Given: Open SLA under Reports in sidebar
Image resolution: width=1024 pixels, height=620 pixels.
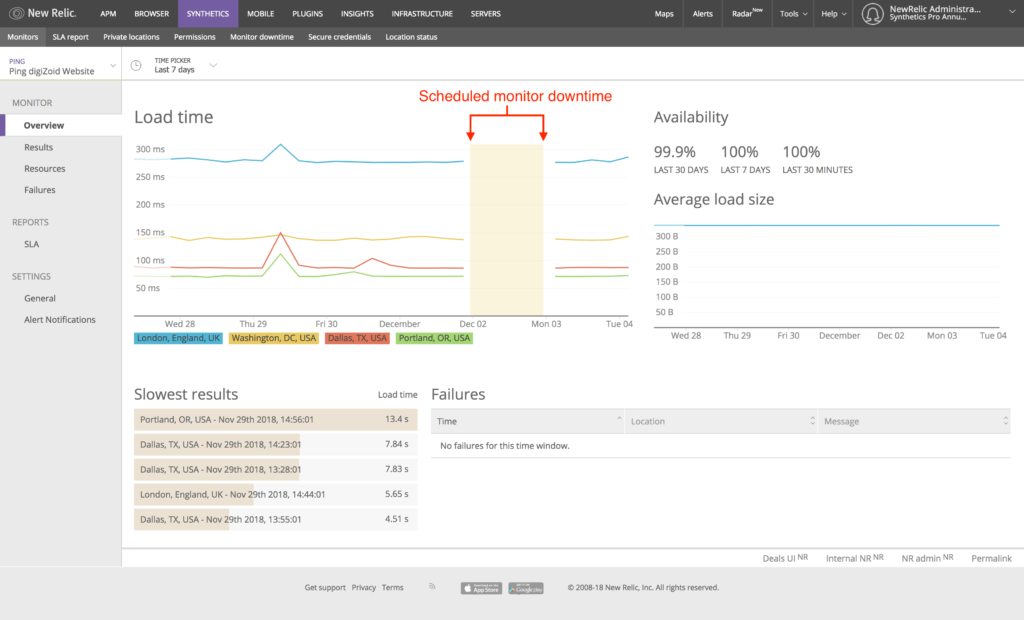Looking at the screenshot, I should [x=31, y=244].
